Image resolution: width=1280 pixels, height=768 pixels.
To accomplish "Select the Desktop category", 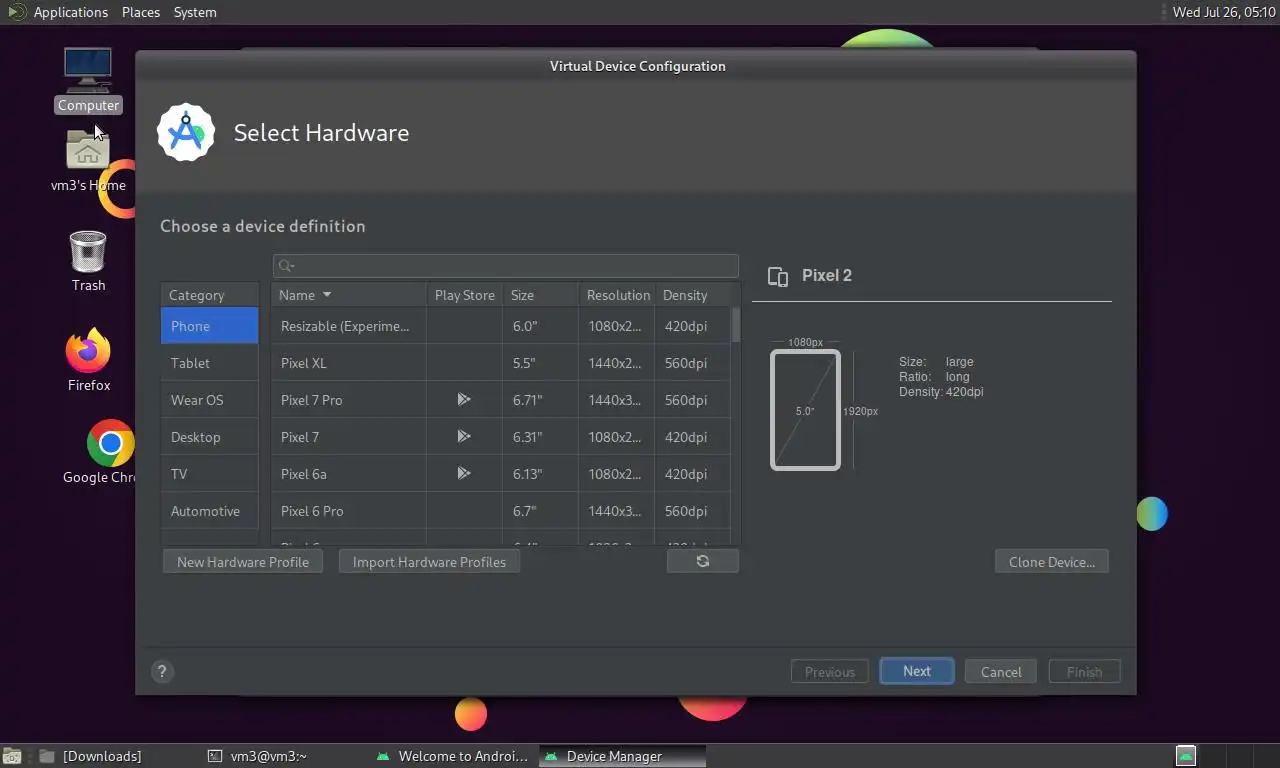I will (x=209, y=437).
